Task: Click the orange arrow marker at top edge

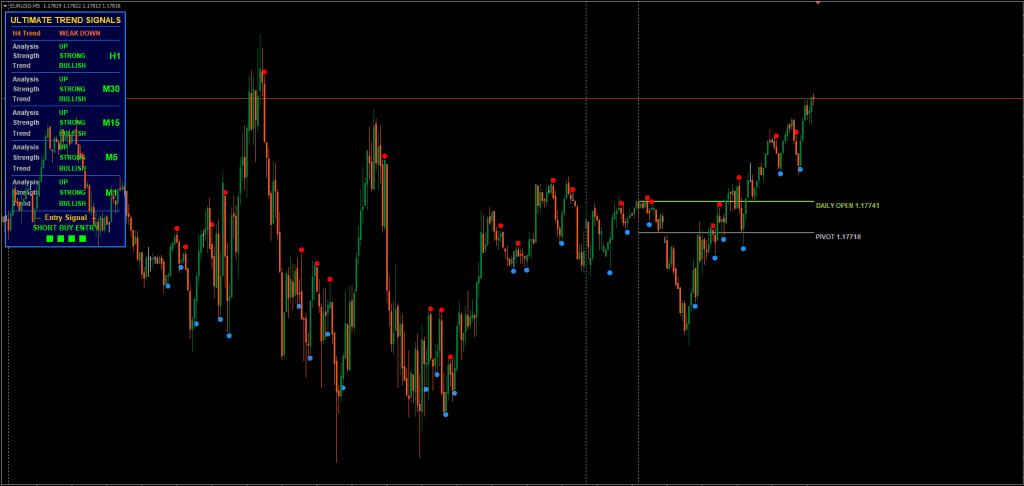Action: point(818,3)
